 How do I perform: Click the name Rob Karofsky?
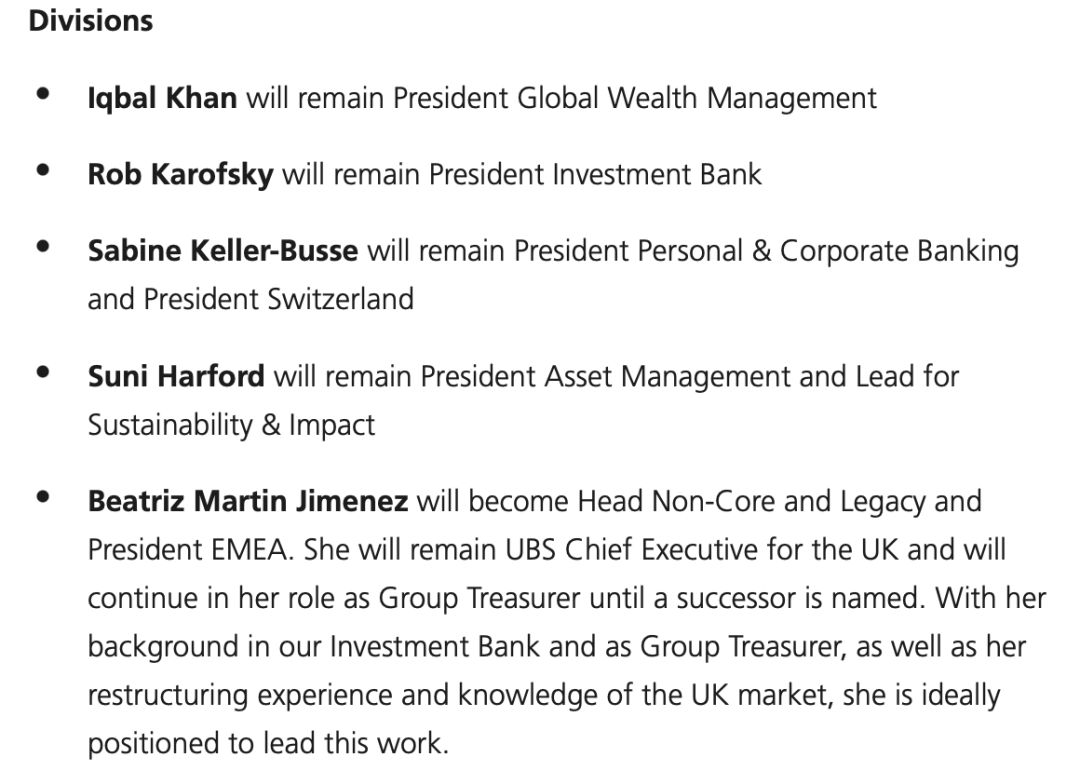point(180,174)
